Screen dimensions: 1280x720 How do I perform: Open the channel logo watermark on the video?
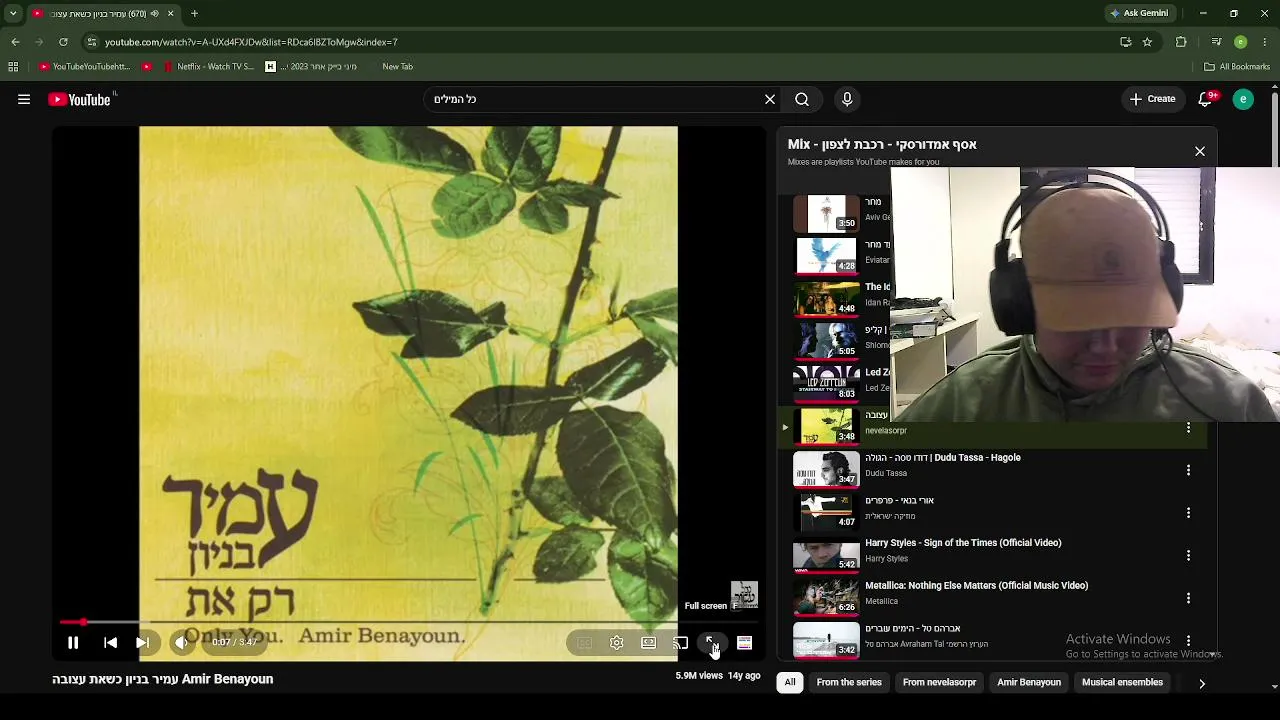pyautogui.click(x=744, y=595)
